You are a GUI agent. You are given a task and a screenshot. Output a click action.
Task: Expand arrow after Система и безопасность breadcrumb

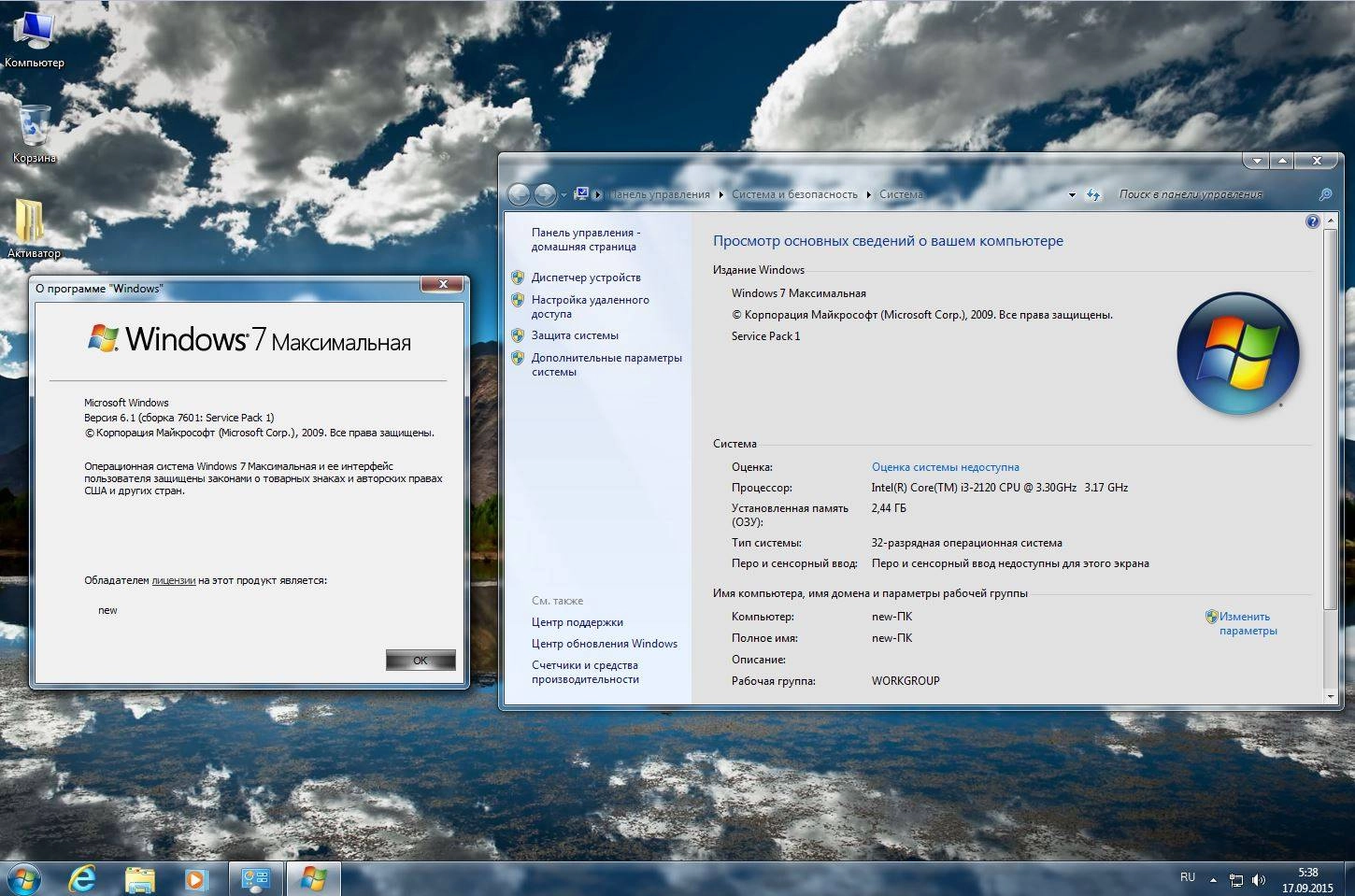(869, 194)
